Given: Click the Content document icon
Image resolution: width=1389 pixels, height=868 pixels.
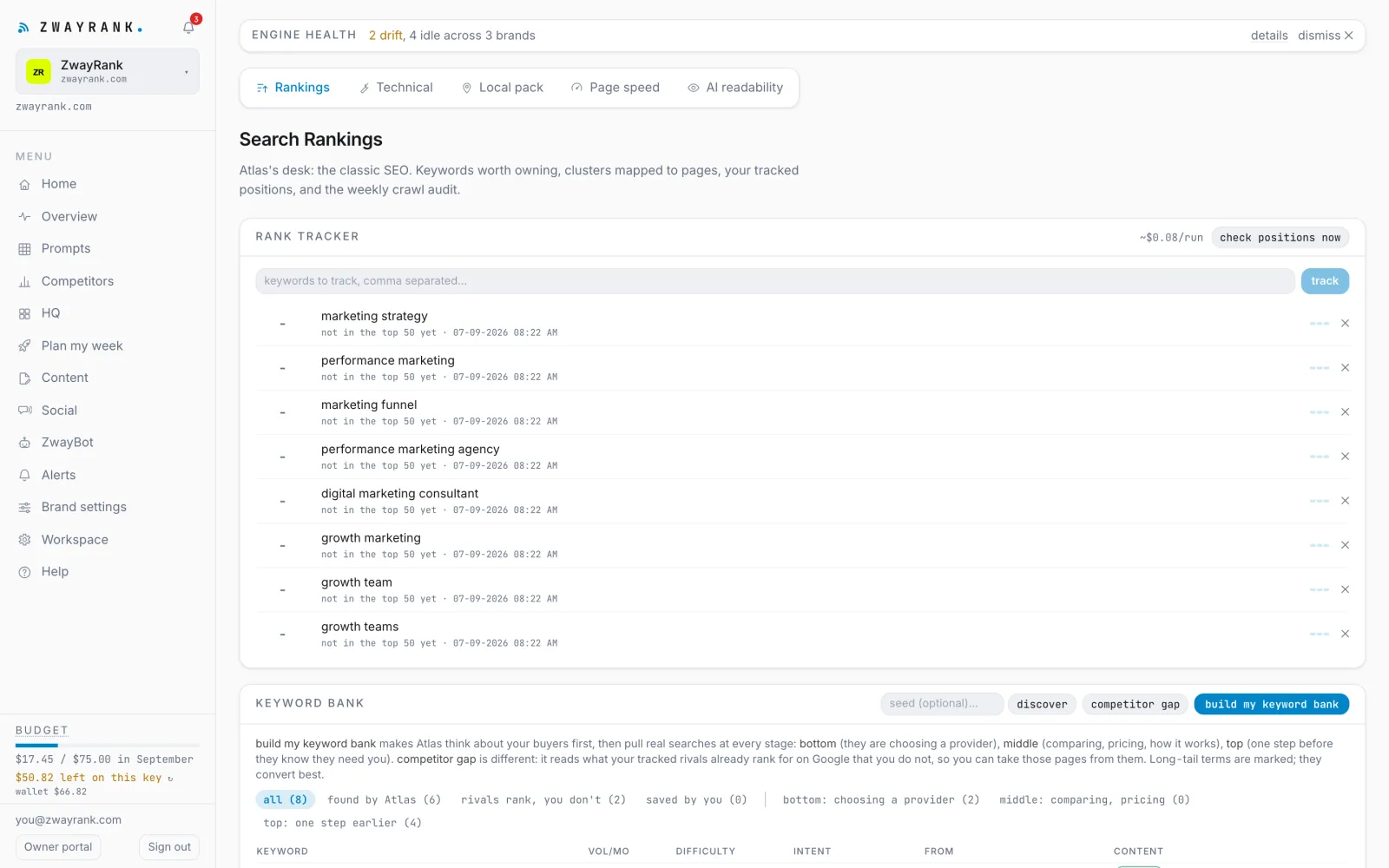Looking at the screenshot, I should [x=24, y=378].
